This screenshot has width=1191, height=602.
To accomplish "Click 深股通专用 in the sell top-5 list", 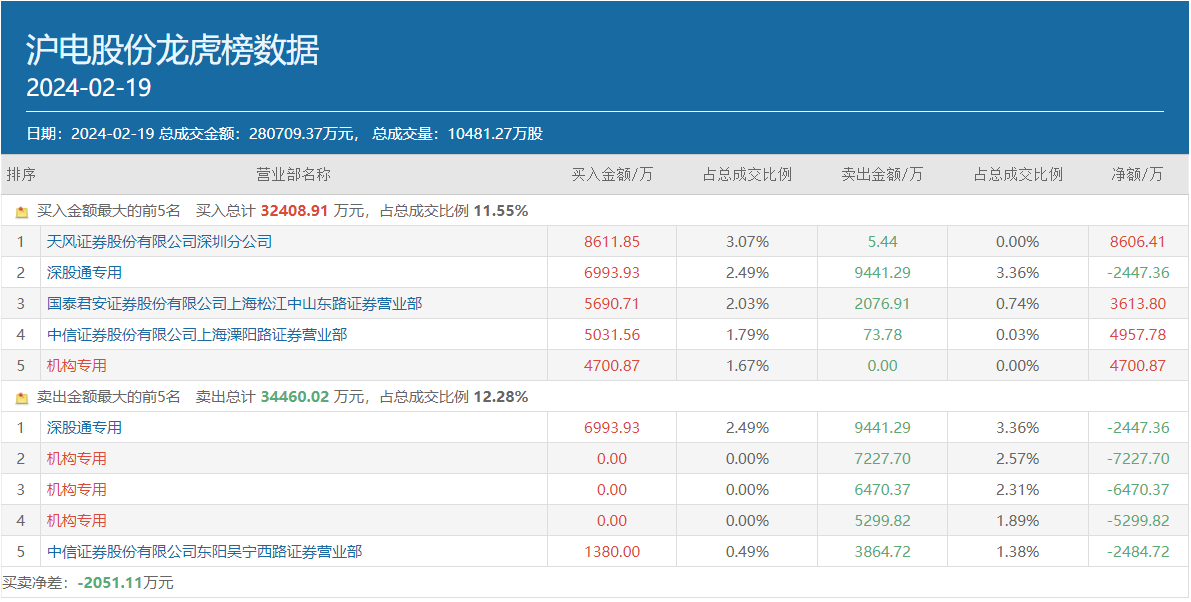I will point(84,428).
